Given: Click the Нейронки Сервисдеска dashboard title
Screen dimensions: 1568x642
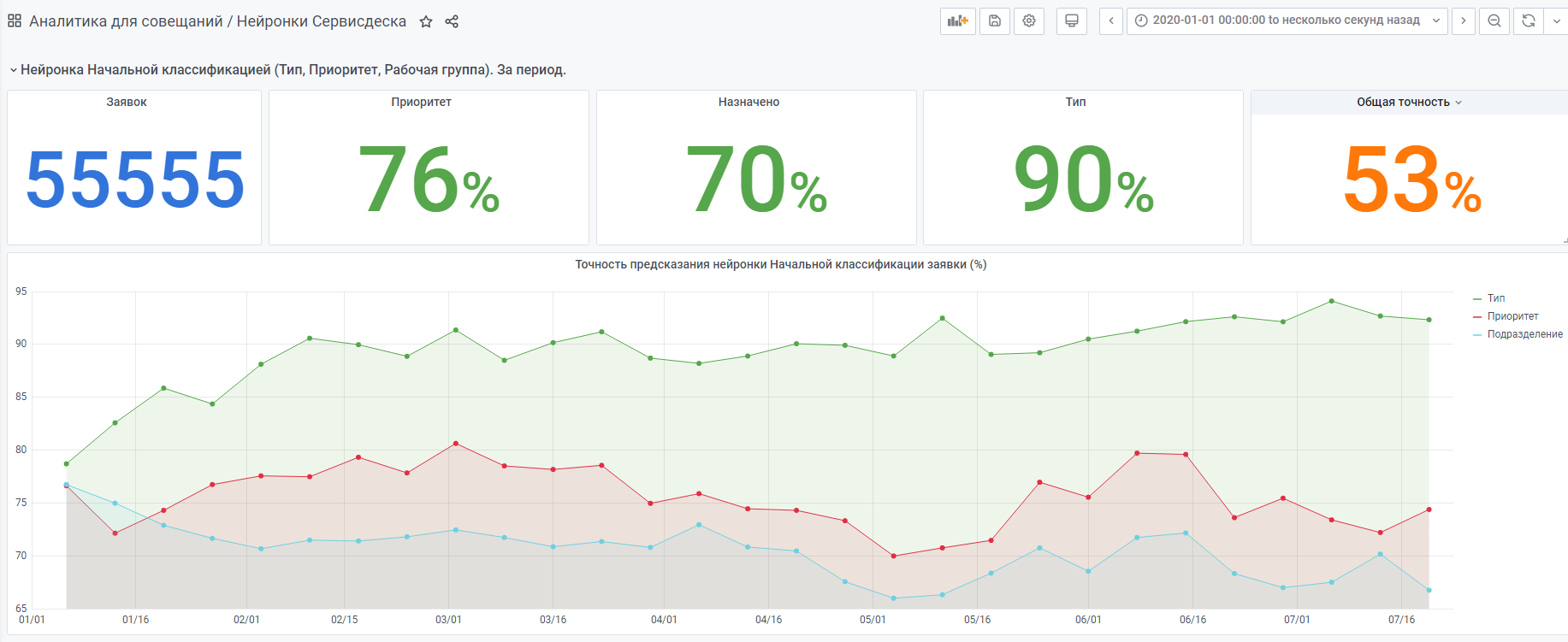Looking at the screenshot, I should (322, 21).
